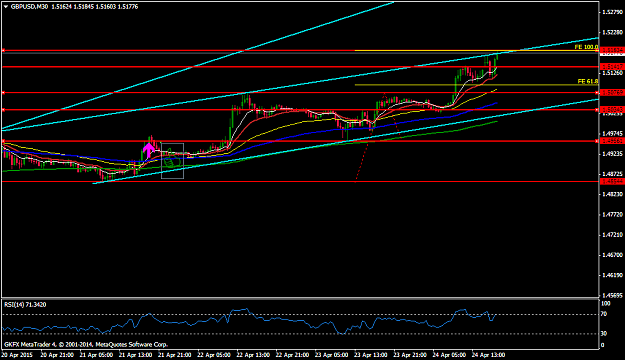Click the red 1.50343 price tag
625x360 pixels.
[612, 109]
